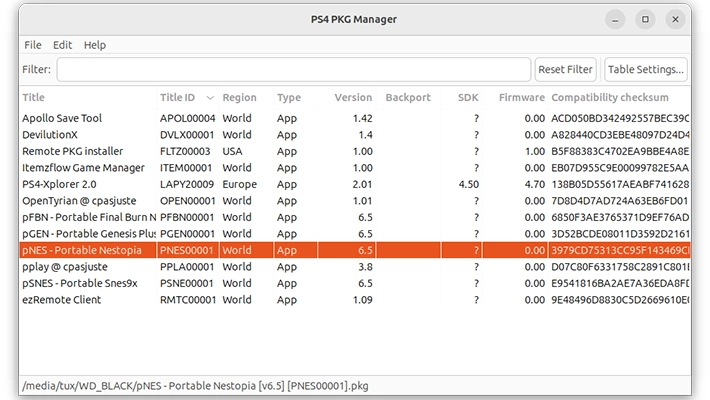Viewport: 710px width, 400px height.
Task: Select the Remote PKG installer row
Action: pos(355,151)
